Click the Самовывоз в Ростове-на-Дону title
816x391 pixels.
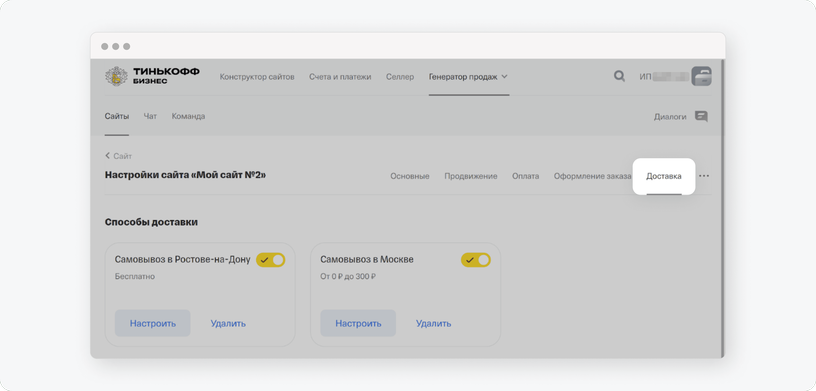tap(183, 259)
